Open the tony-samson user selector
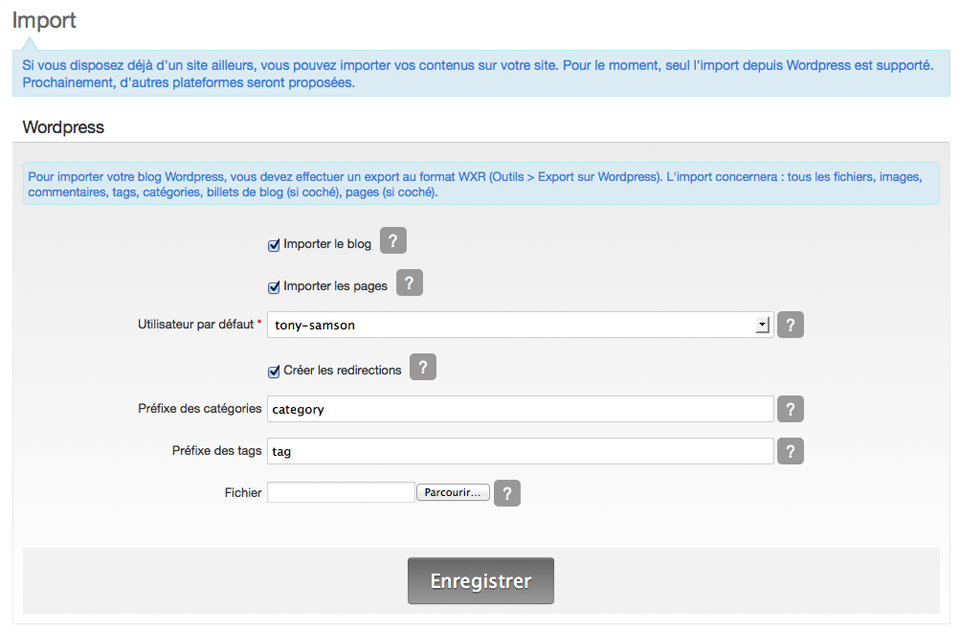 click(520, 325)
